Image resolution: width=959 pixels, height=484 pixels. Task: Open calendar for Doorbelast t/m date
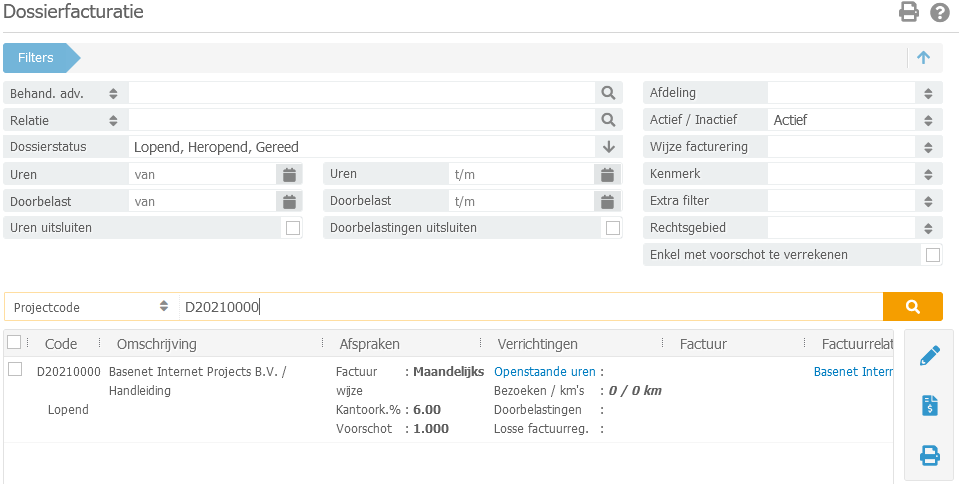pos(607,201)
